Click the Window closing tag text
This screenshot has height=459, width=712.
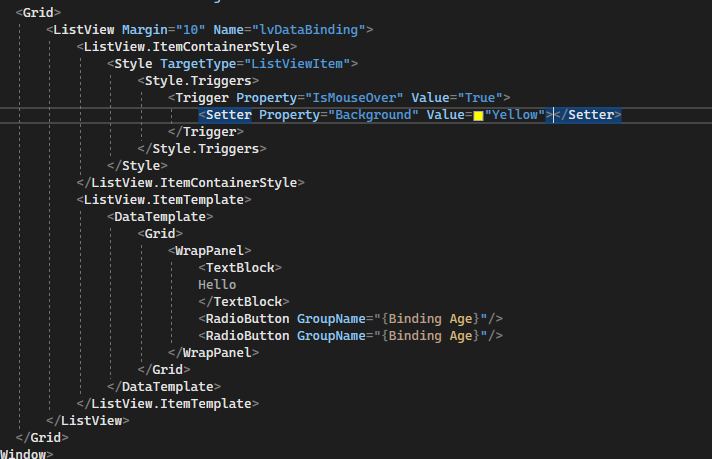click(x=26, y=454)
